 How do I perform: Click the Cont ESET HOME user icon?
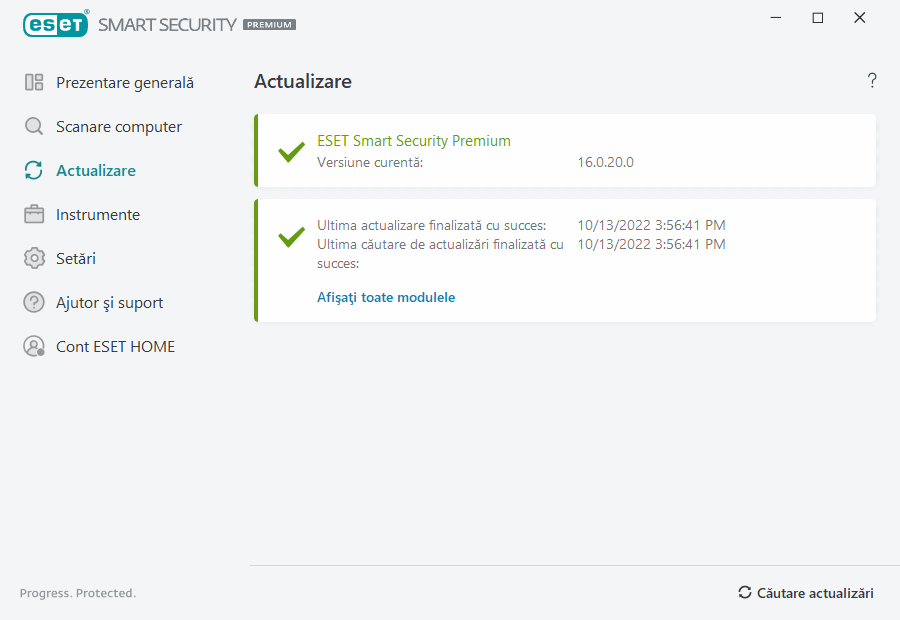(34, 347)
